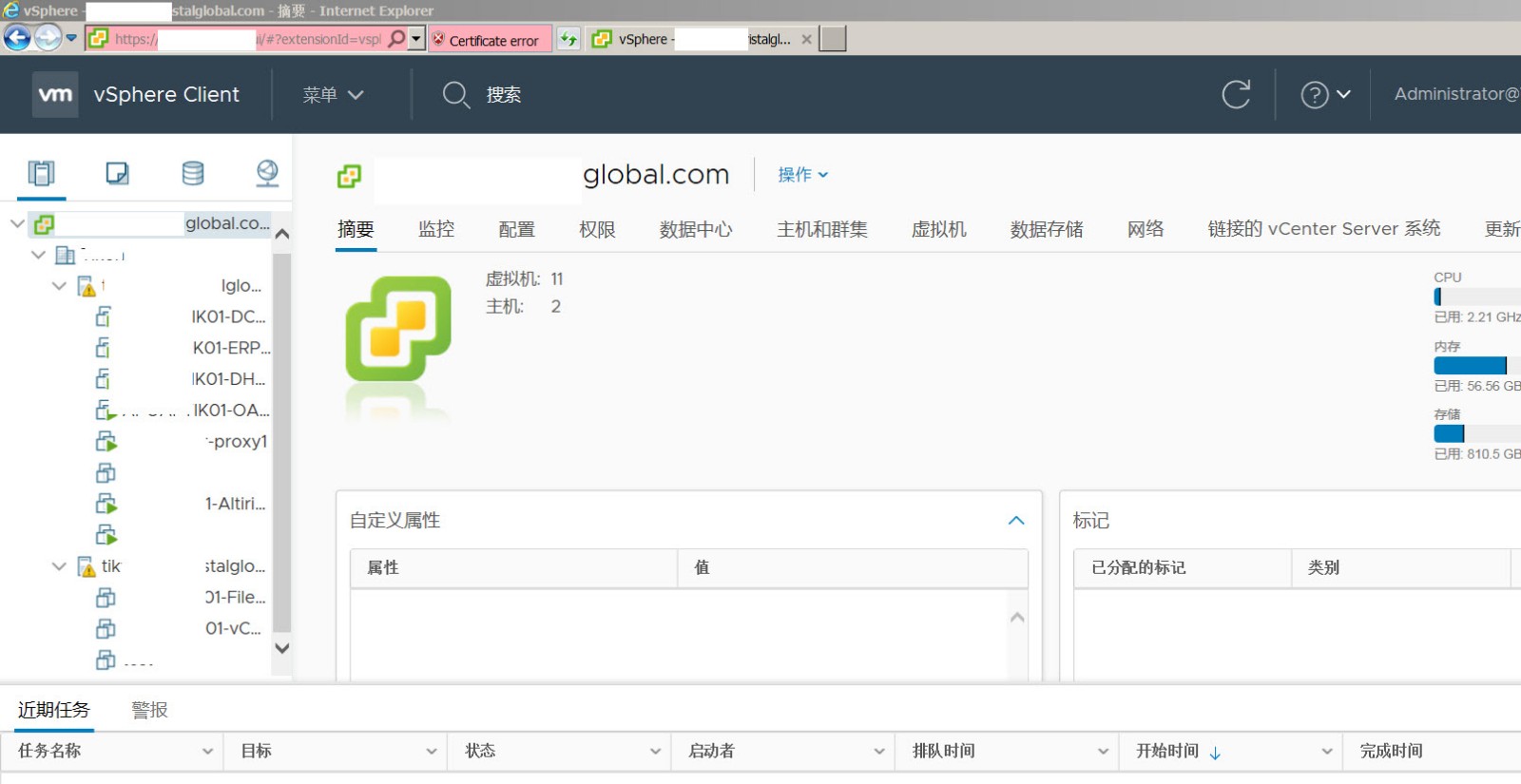Sort by 开始时间 arrow indicator
Viewport: 1521px width, 784px height.
click(x=1215, y=753)
